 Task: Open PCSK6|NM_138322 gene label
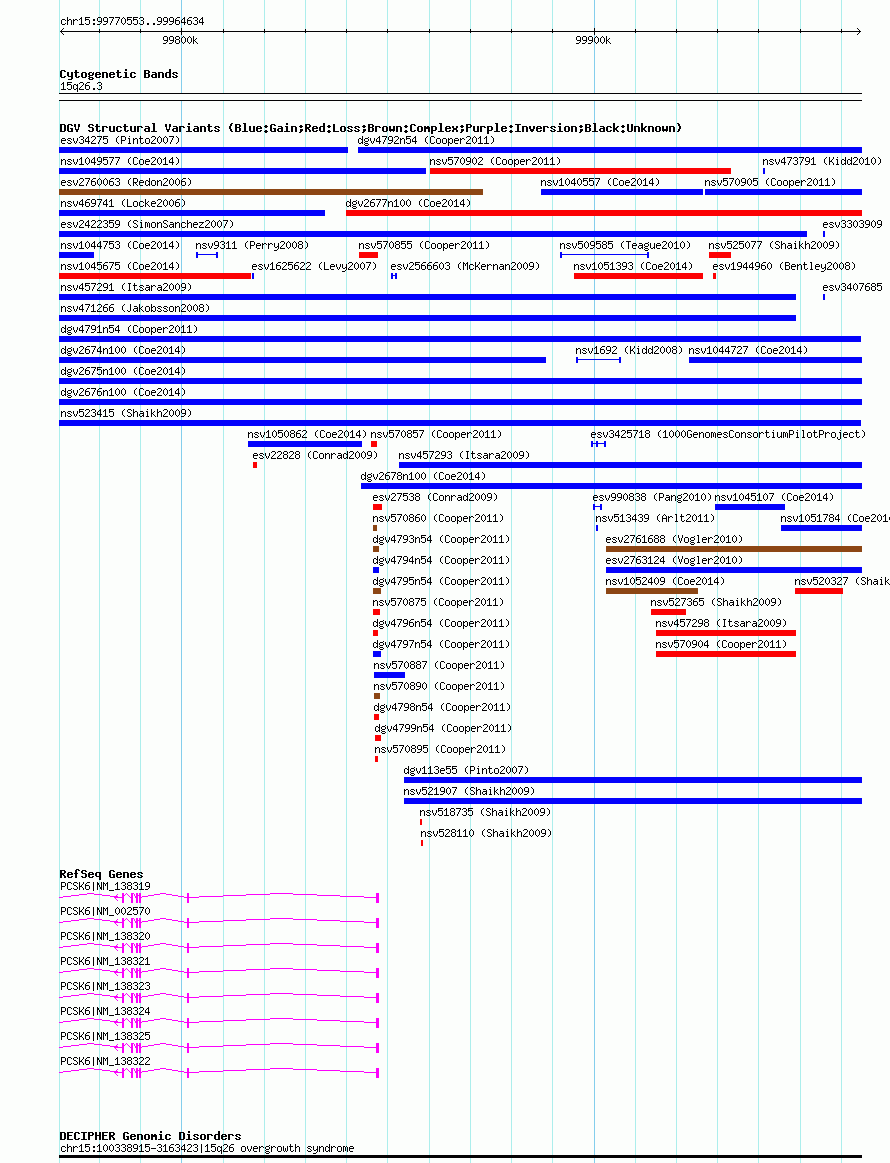(x=105, y=1061)
